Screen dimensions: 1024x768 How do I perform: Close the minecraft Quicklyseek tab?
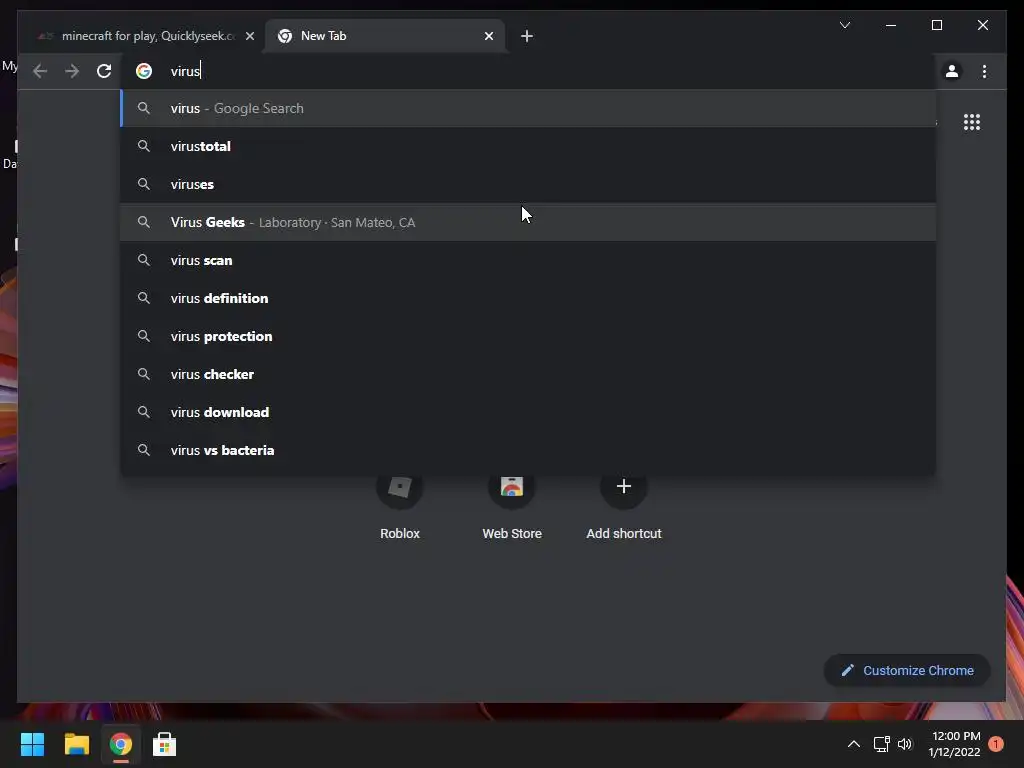[249, 36]
